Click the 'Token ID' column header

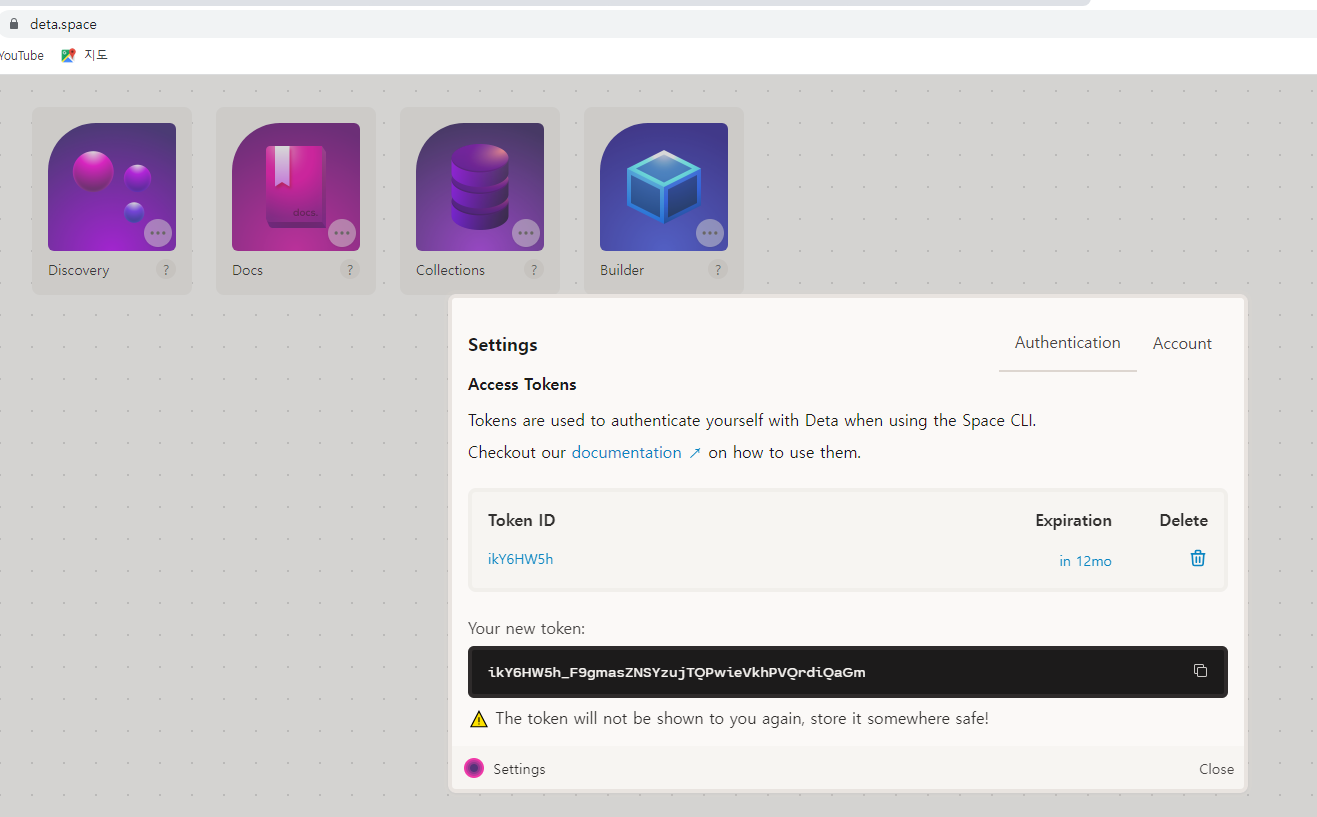(521, 520)
